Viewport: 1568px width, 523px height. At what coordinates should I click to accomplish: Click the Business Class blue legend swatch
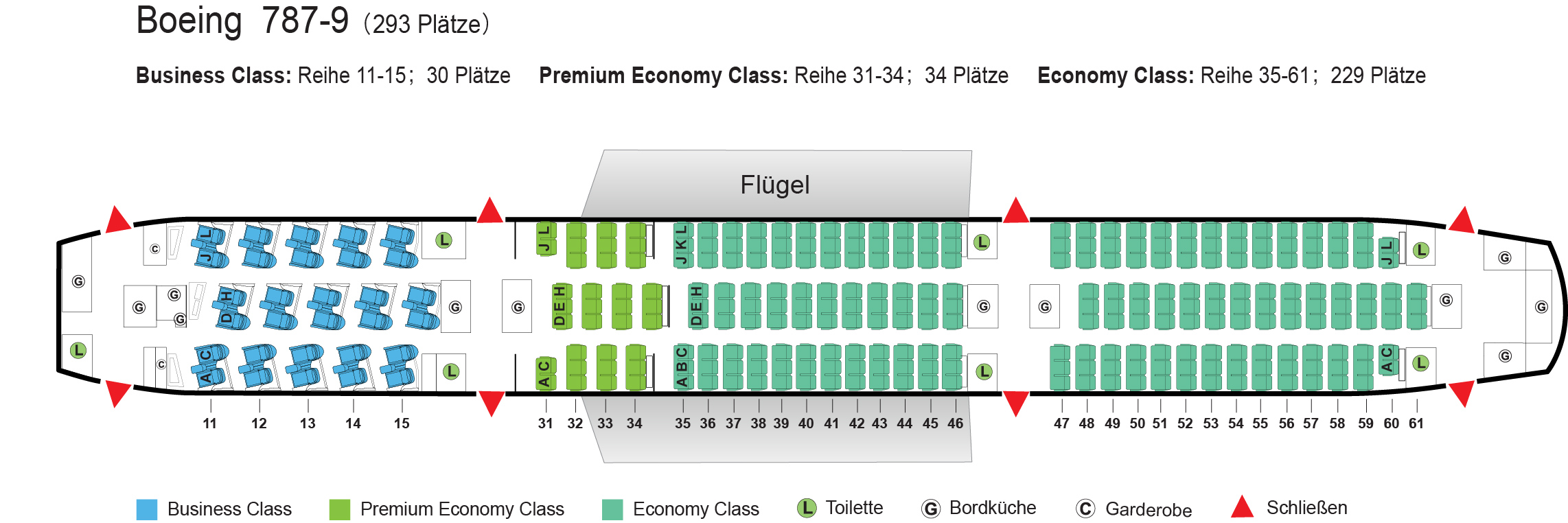[147, 509]
